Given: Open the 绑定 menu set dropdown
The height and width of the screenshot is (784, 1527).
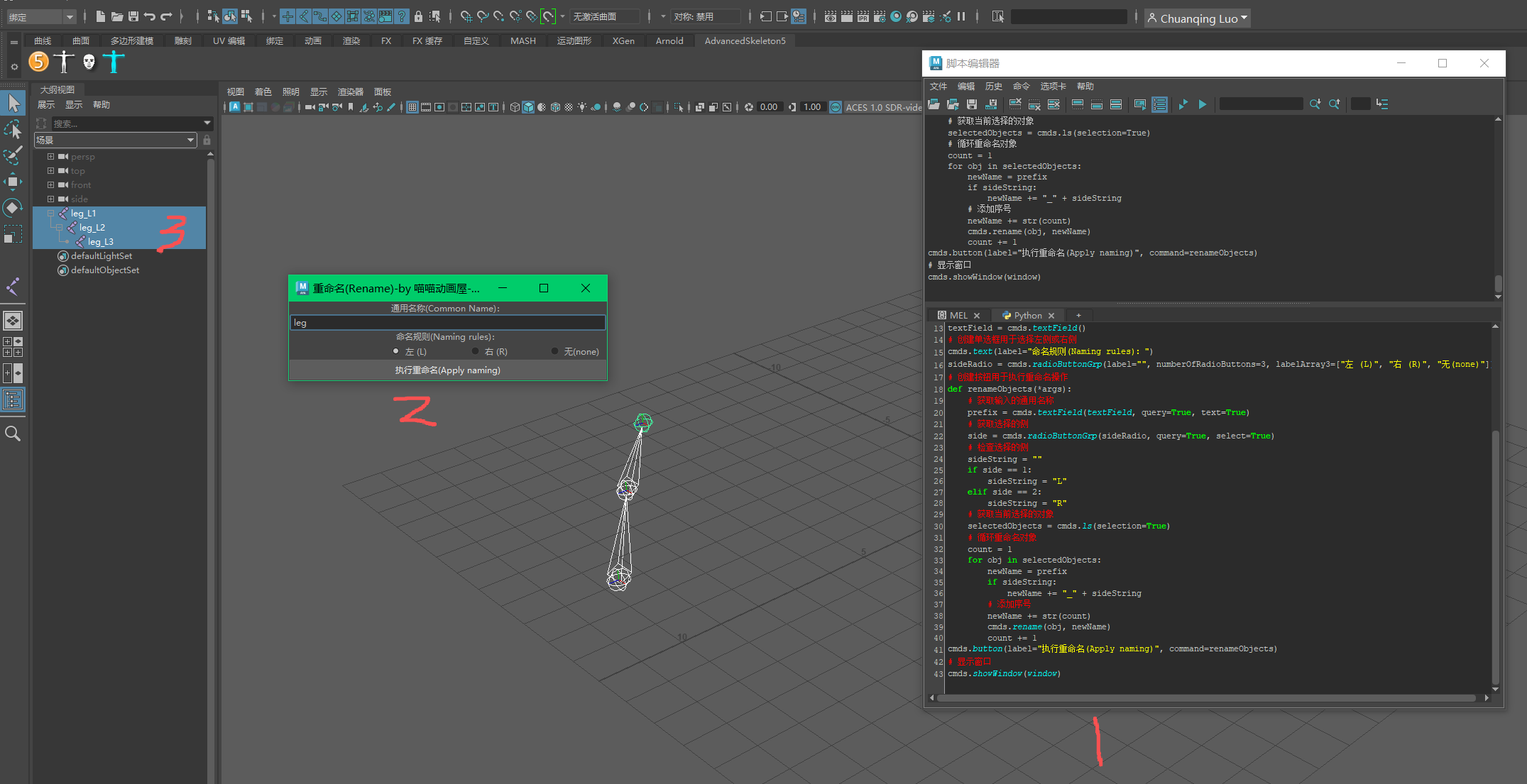Looking at the screenshot, I should coord(40,17).
